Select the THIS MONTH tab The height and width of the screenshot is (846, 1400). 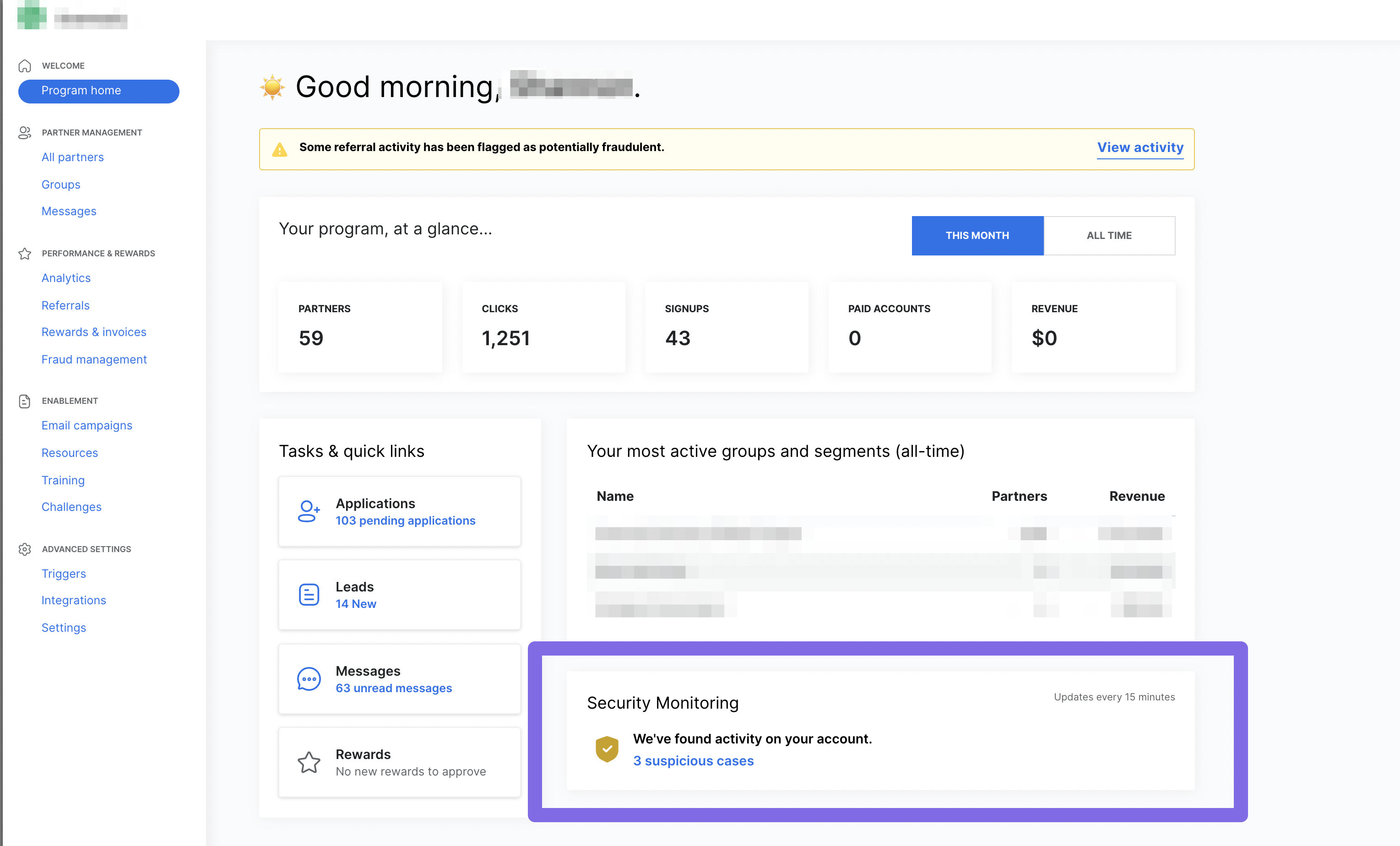[977, 235]
